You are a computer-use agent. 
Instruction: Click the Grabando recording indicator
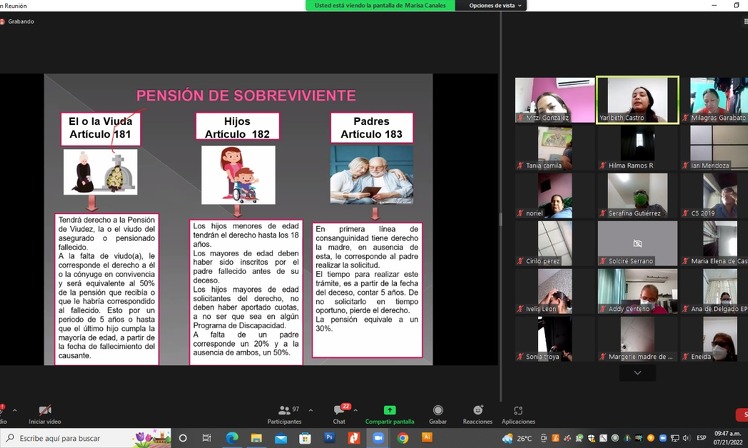coord(17,21)
